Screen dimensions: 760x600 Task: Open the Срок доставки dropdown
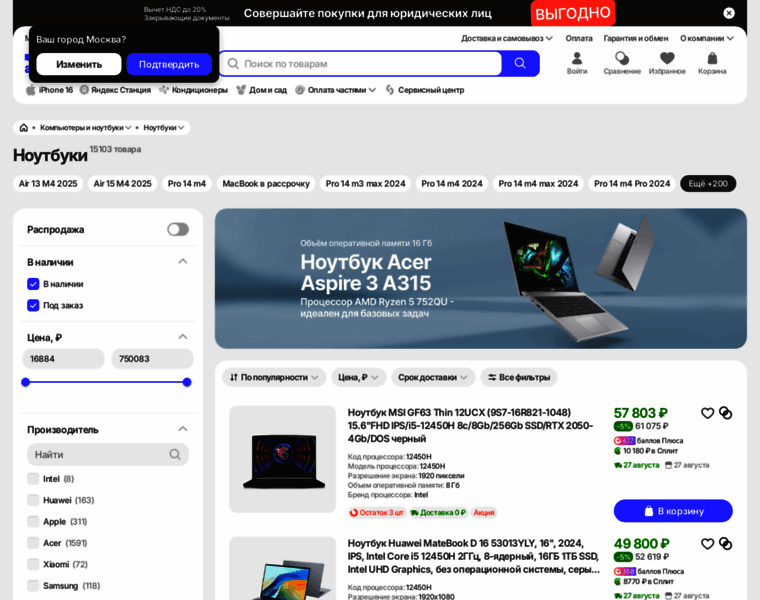[x=432, y=377]
